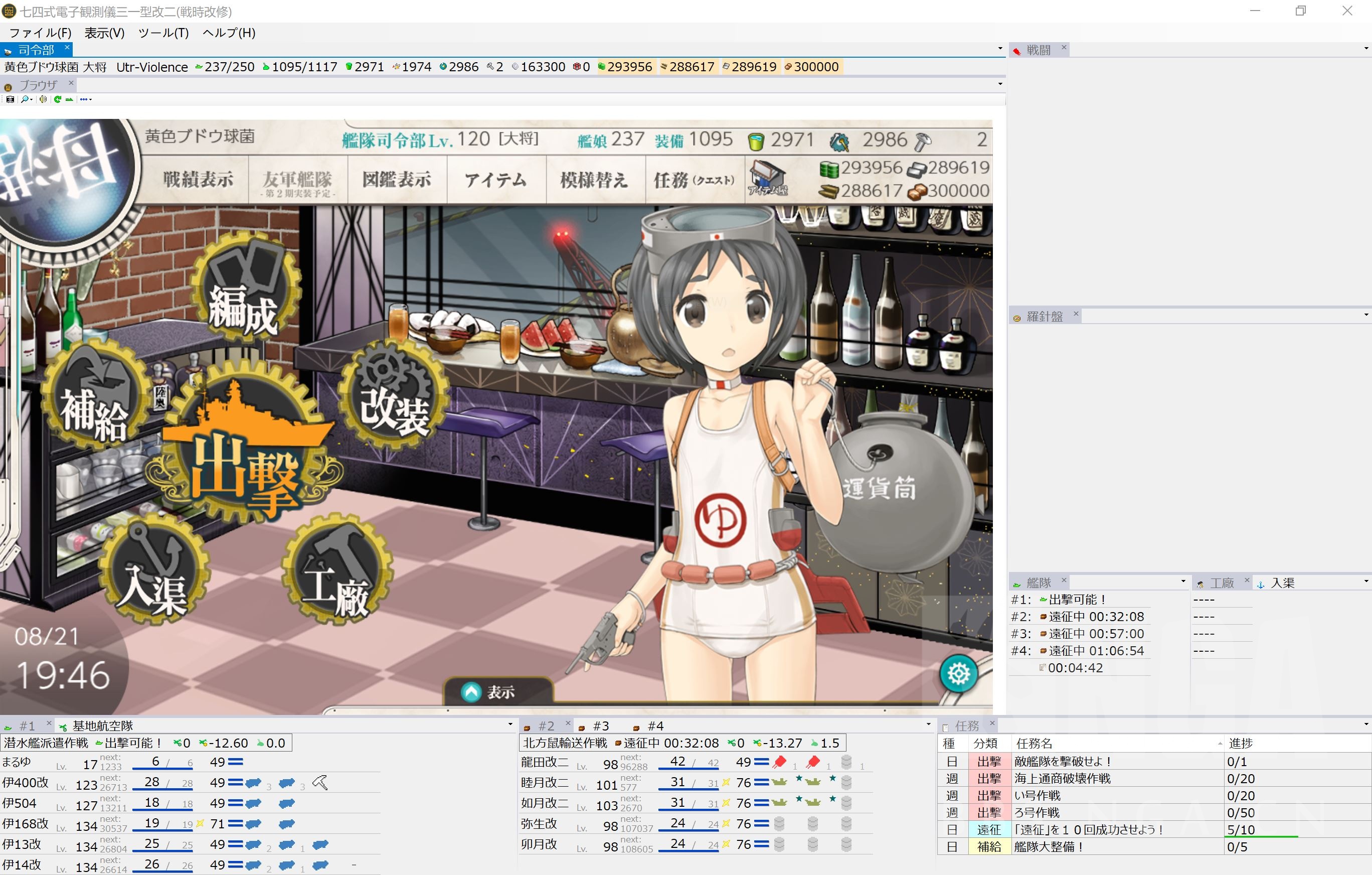Open the blue three-dots more options dropdown
The height and width of the screenshot is (875, 1372).
click(x=85, y=99)
